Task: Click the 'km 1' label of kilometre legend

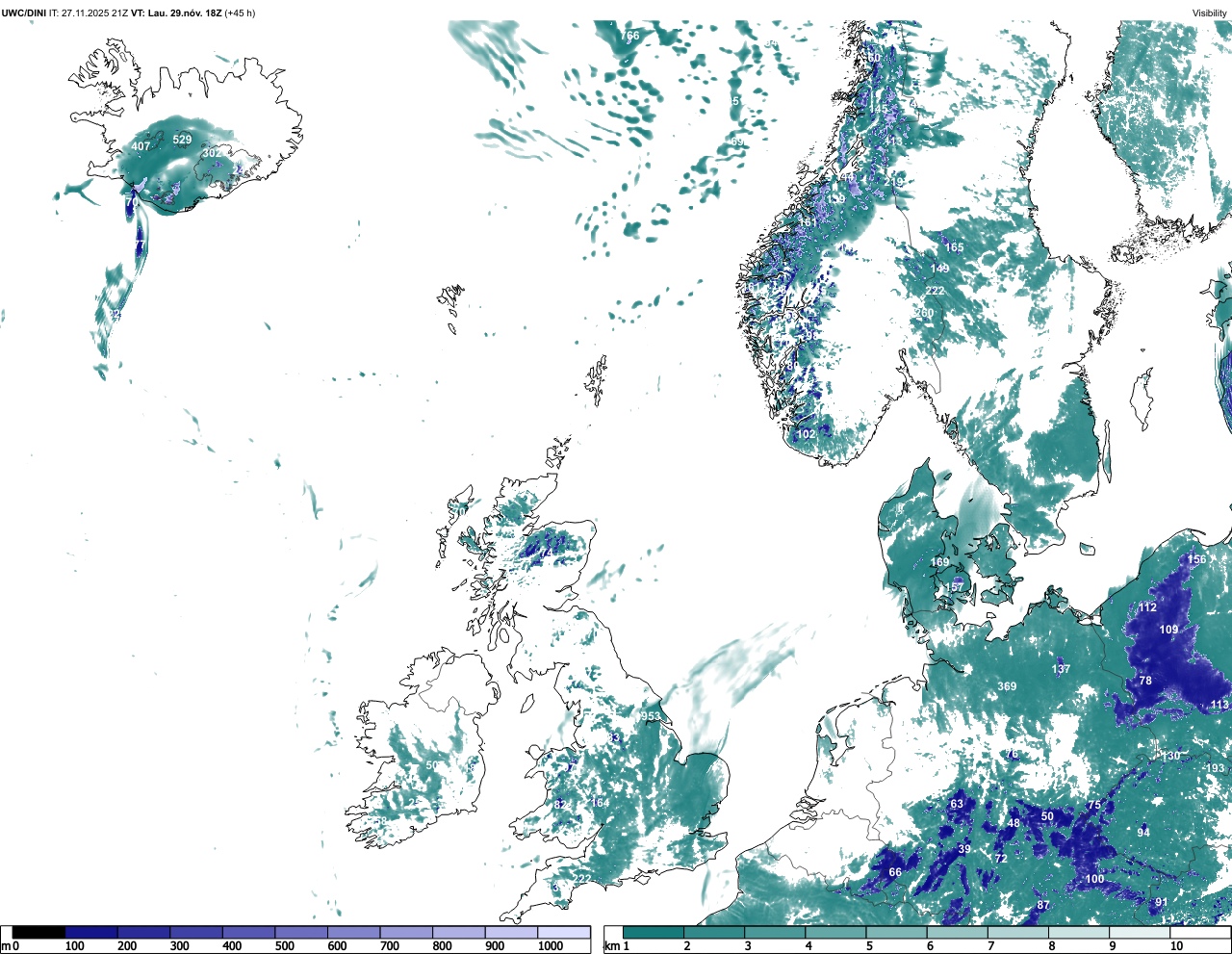Action: 617,946
